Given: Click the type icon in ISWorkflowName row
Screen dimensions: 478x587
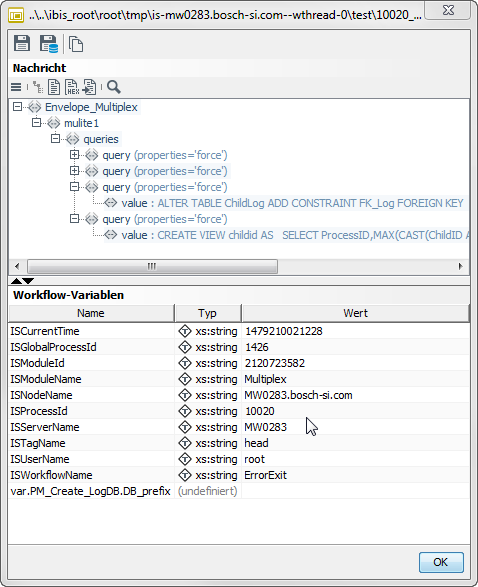Looking at the screenshot, I should [185, 475].
